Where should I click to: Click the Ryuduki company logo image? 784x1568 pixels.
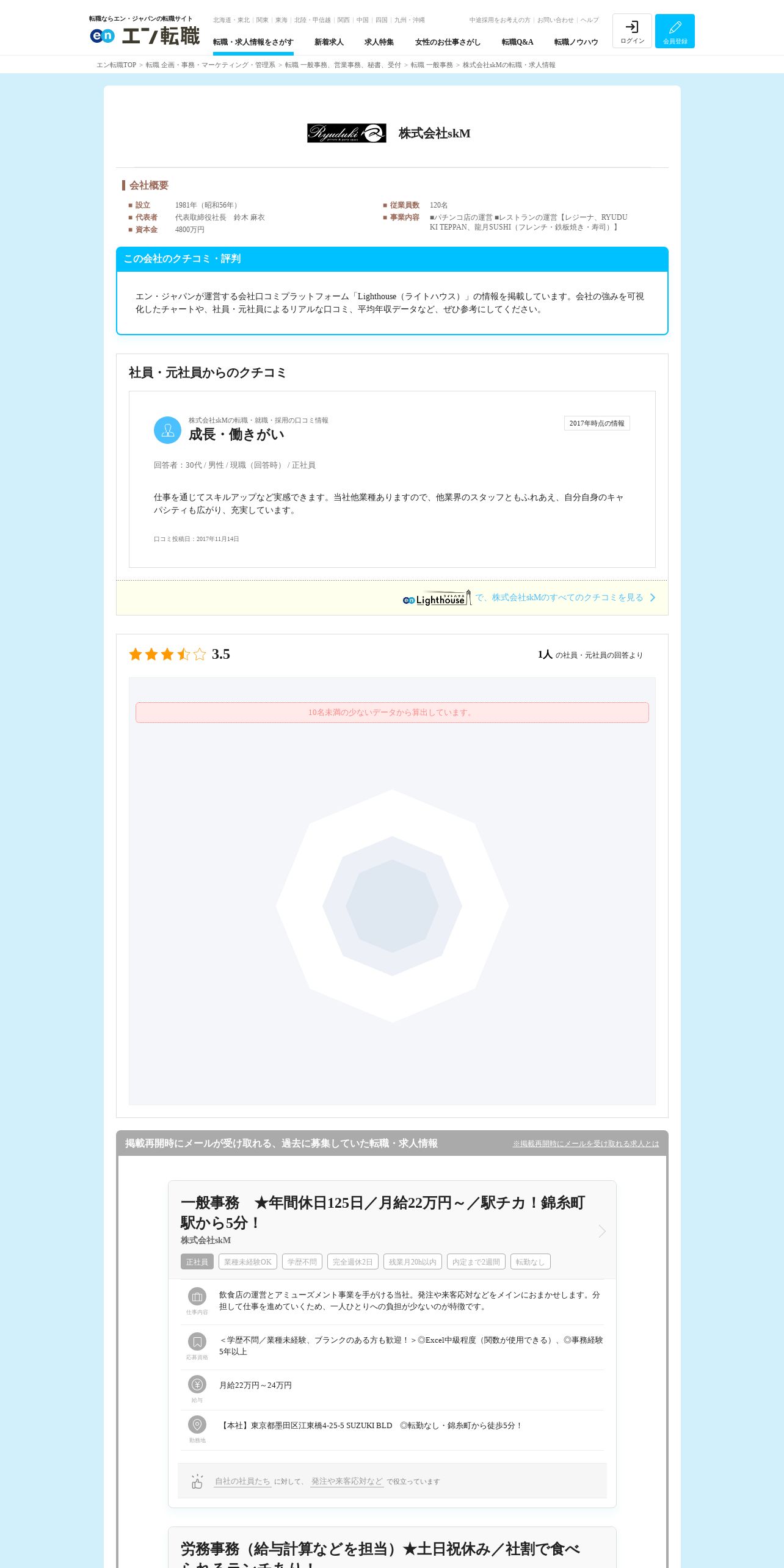[346, 133]
